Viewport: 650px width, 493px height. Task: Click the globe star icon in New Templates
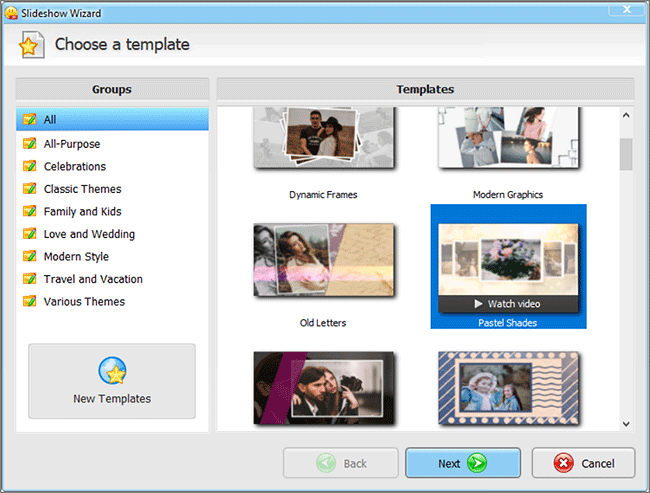pos(112,371)
